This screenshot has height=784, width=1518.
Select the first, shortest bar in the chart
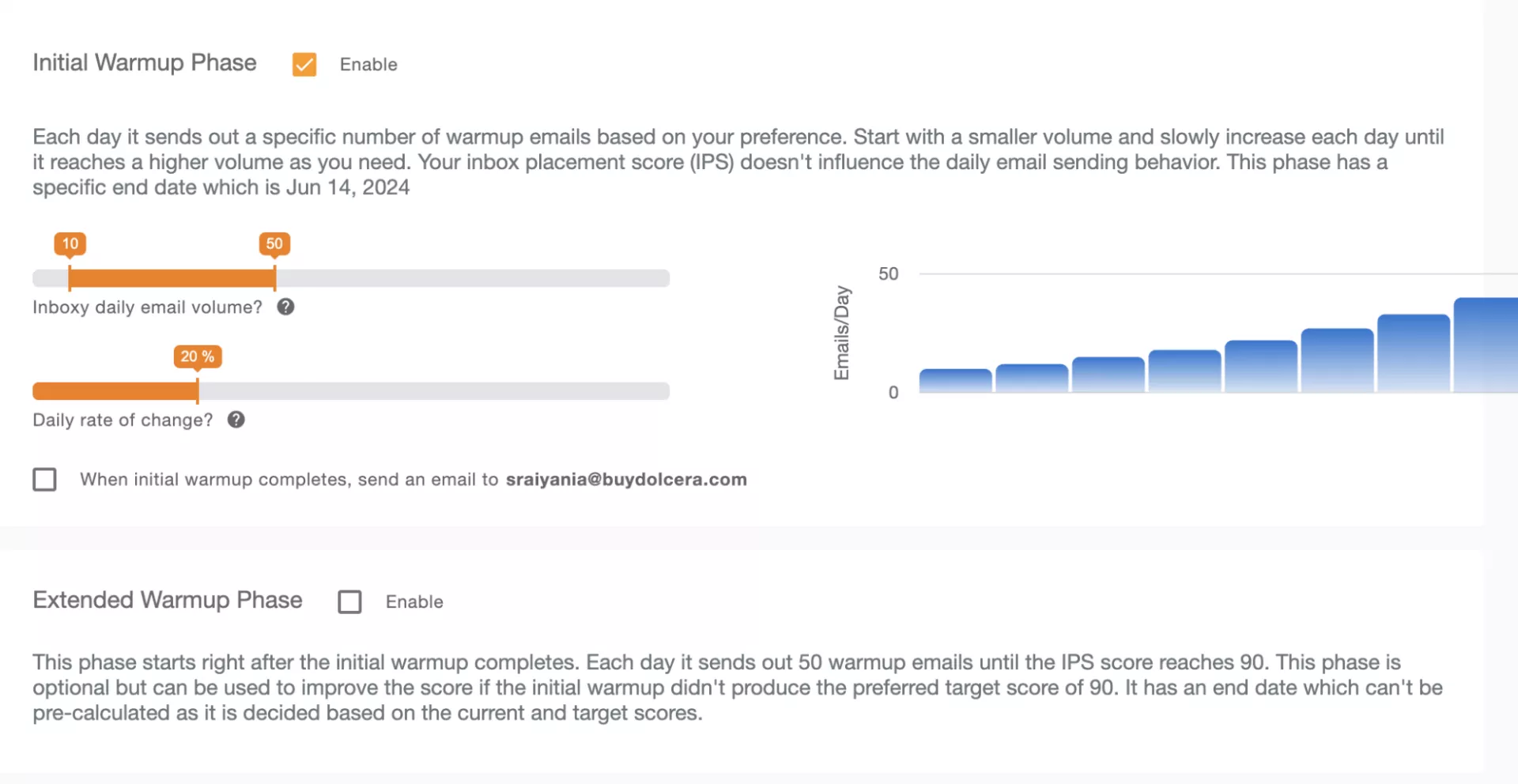pyautogui.click(x=955, y=381)
